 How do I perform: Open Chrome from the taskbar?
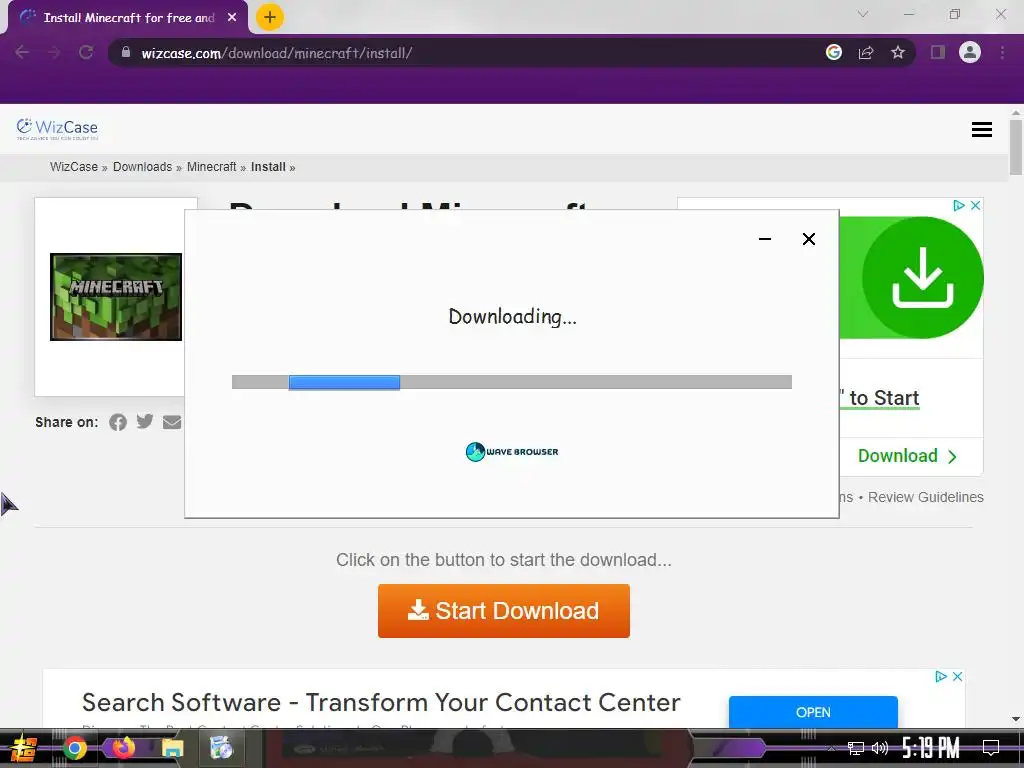(74, 748)
